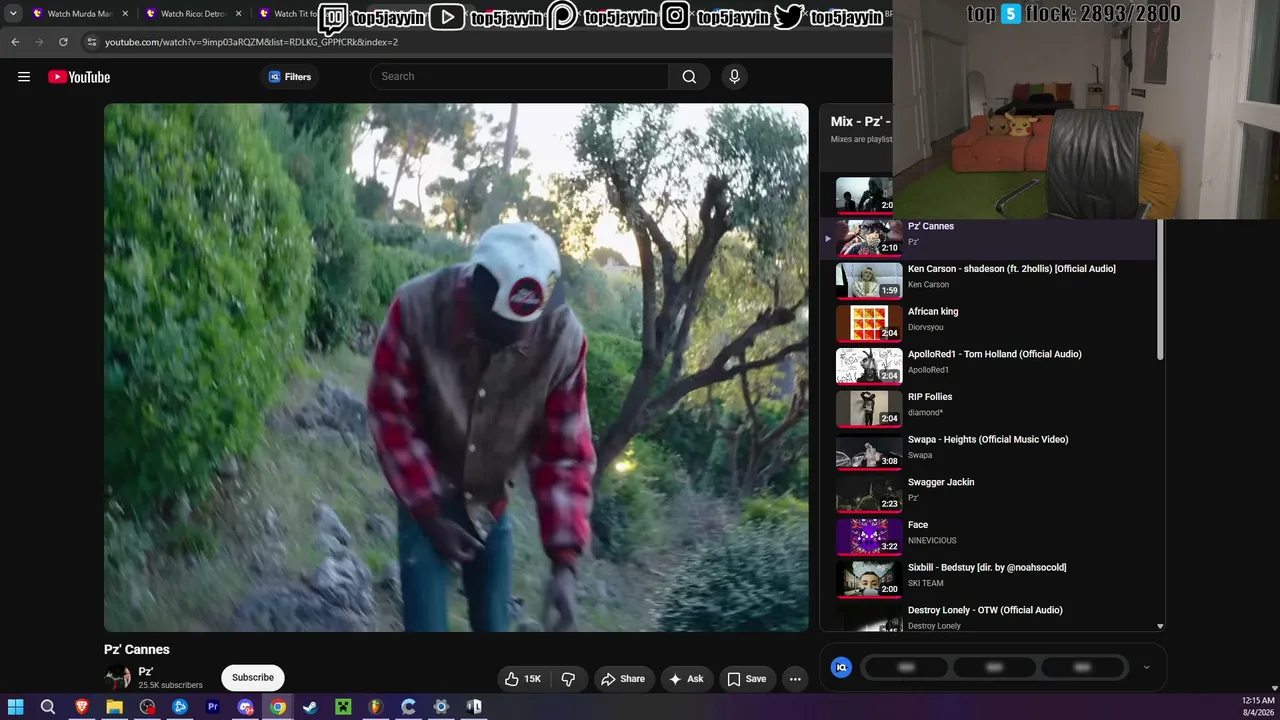Play Ken Carson shadeson thumbnail

(x=869, y=281)
